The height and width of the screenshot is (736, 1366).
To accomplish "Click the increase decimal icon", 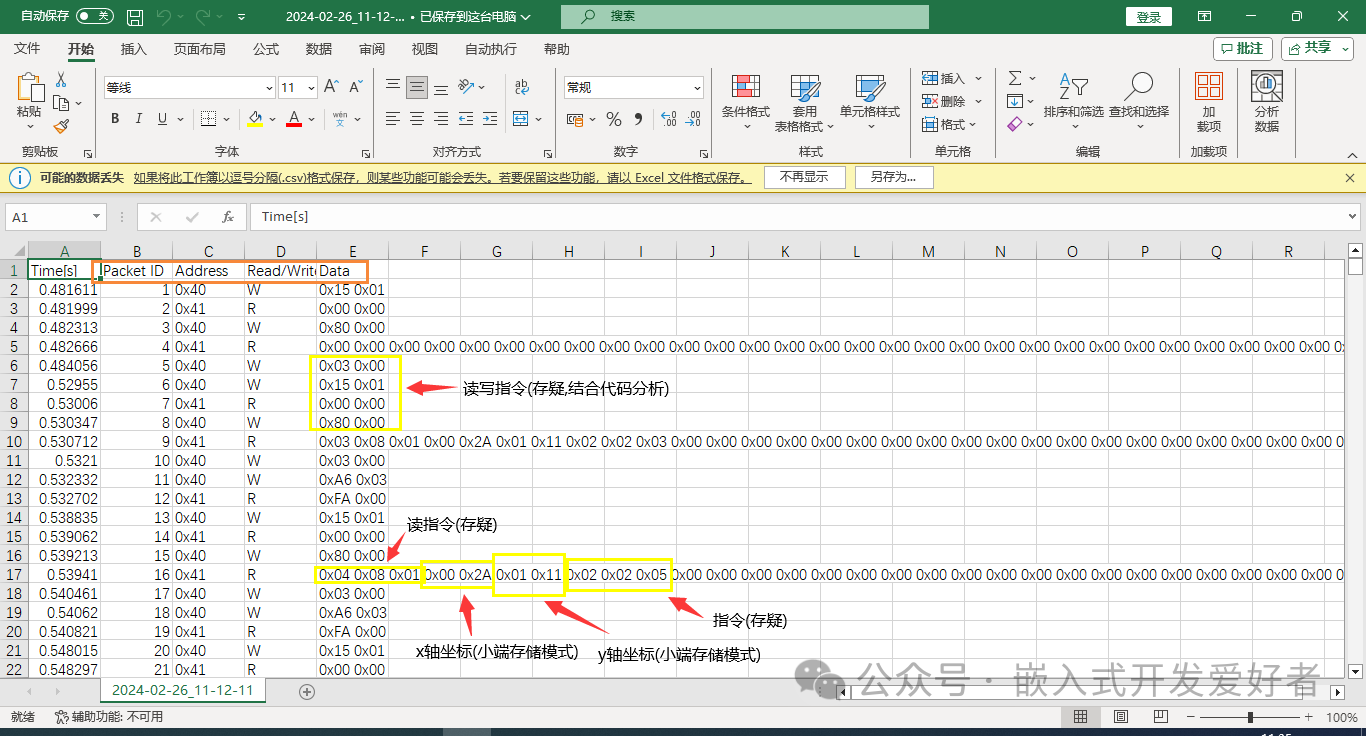I will (669, 119).
